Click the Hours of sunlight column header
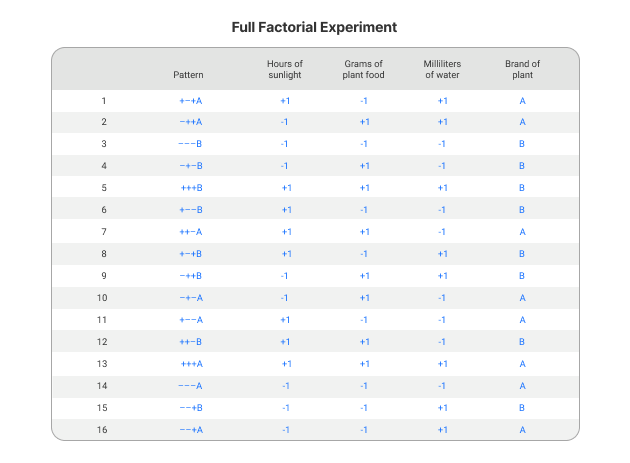 click(285, 69)
